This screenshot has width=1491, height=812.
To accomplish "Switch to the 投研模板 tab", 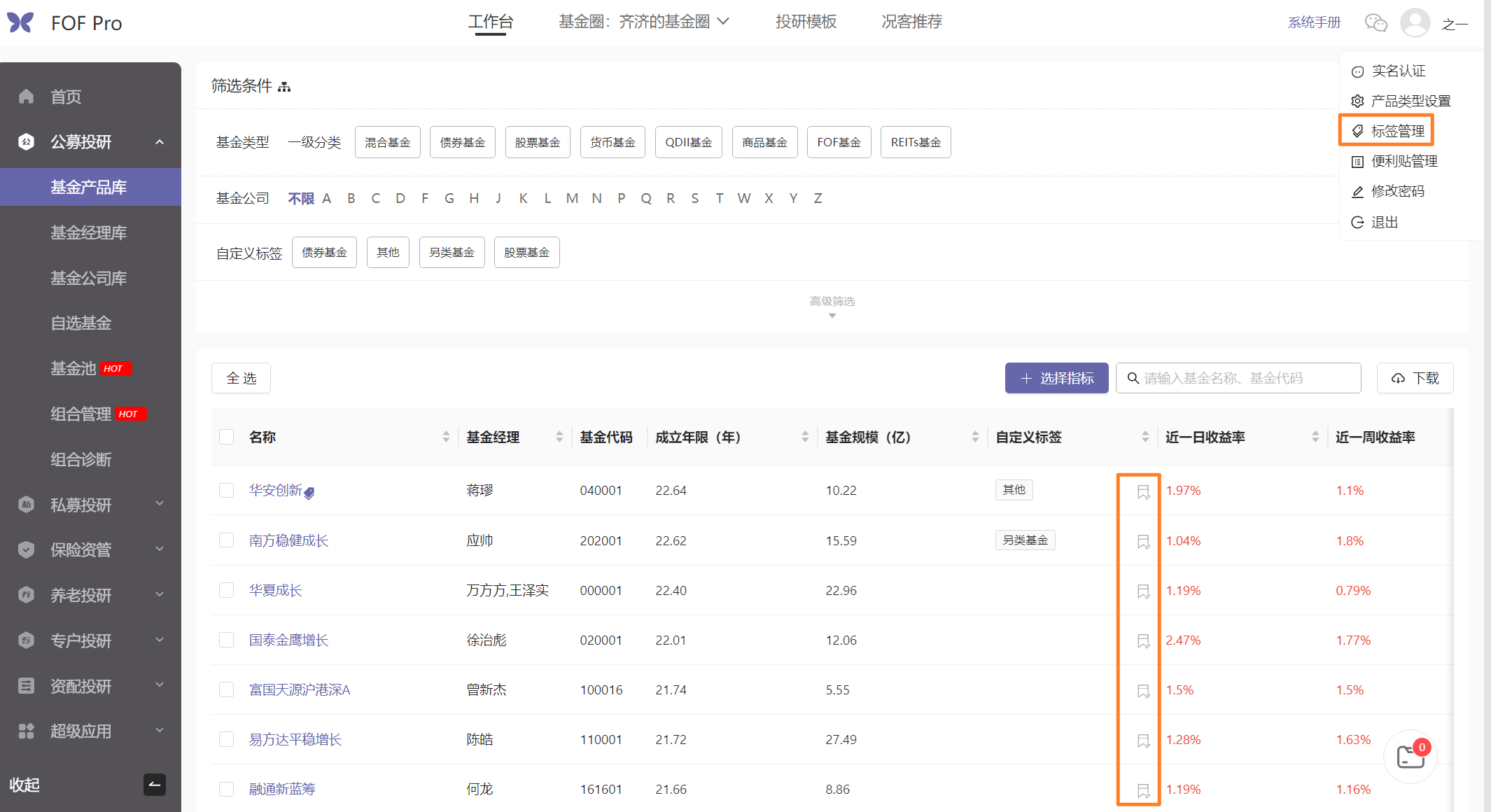I will pyautogui.click(x=806, y=22).
